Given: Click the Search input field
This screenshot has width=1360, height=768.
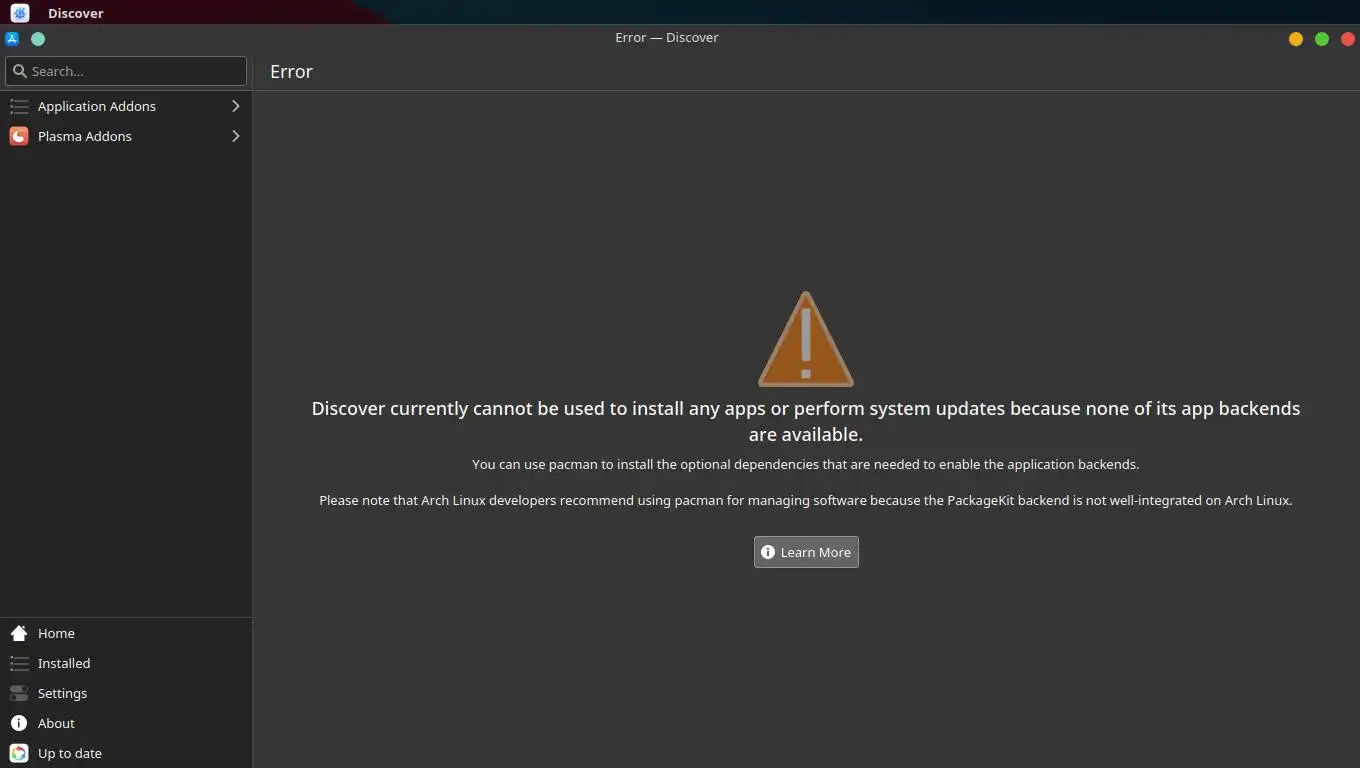Looking at the screenshot, I should tap(126, 71).
